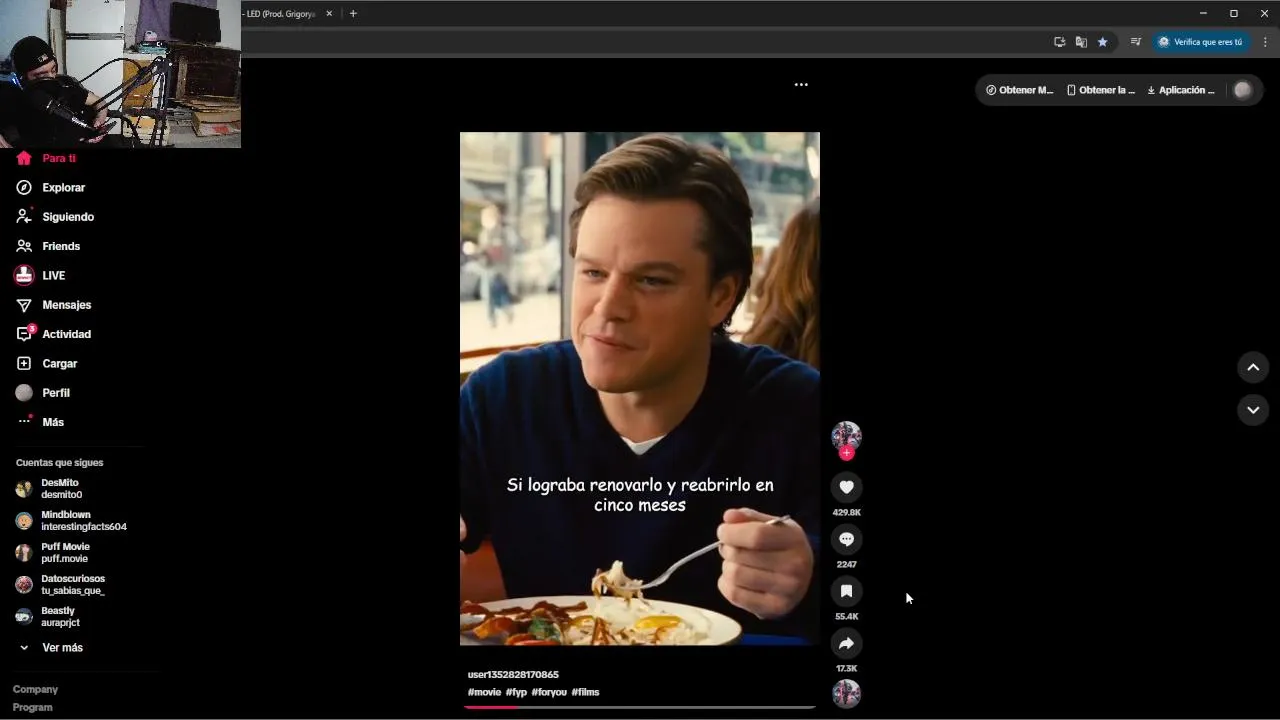Expand Ver más followed accounts
1280x720 pixels.
(x=51, y=648)
